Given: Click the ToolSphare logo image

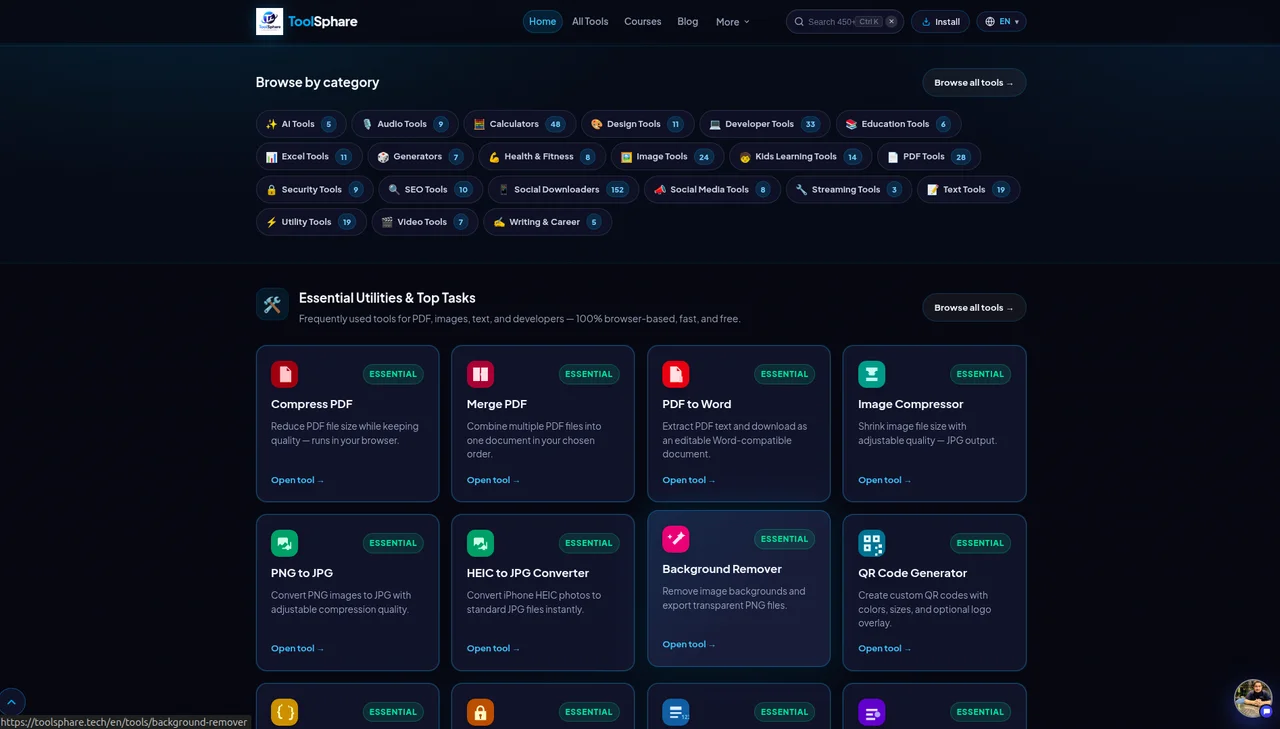Looking at the screenshot, I should pyautogui.click(x=269, y=21).
